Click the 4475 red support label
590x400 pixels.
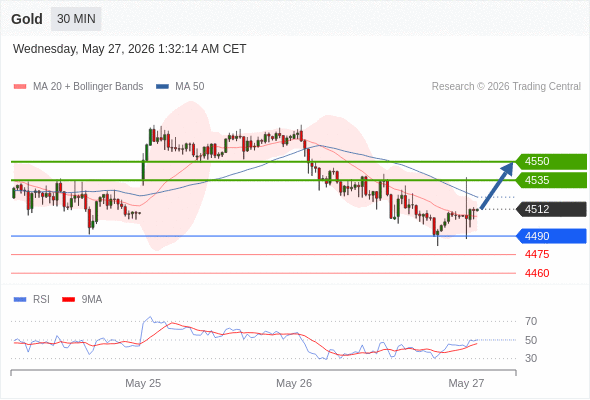(537, 254)
